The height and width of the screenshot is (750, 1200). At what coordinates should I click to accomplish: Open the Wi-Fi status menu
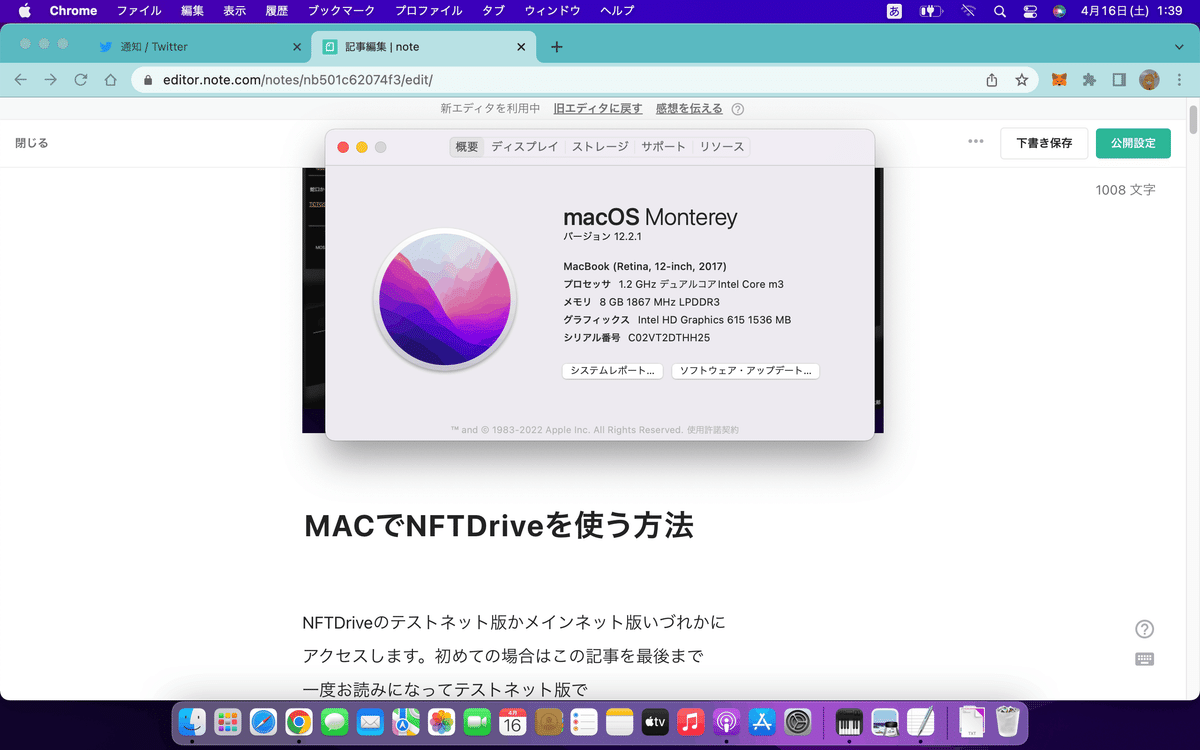[968, 11]
